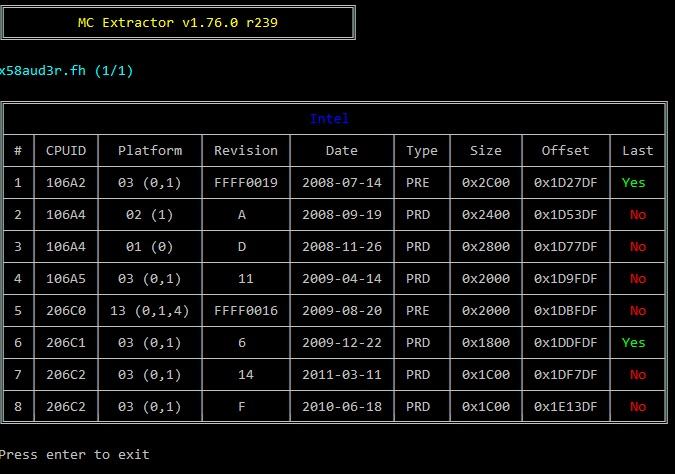Viewport: 675px width, 474px height.
Task: Click the CPUID column header
Action: coord(66,151)
